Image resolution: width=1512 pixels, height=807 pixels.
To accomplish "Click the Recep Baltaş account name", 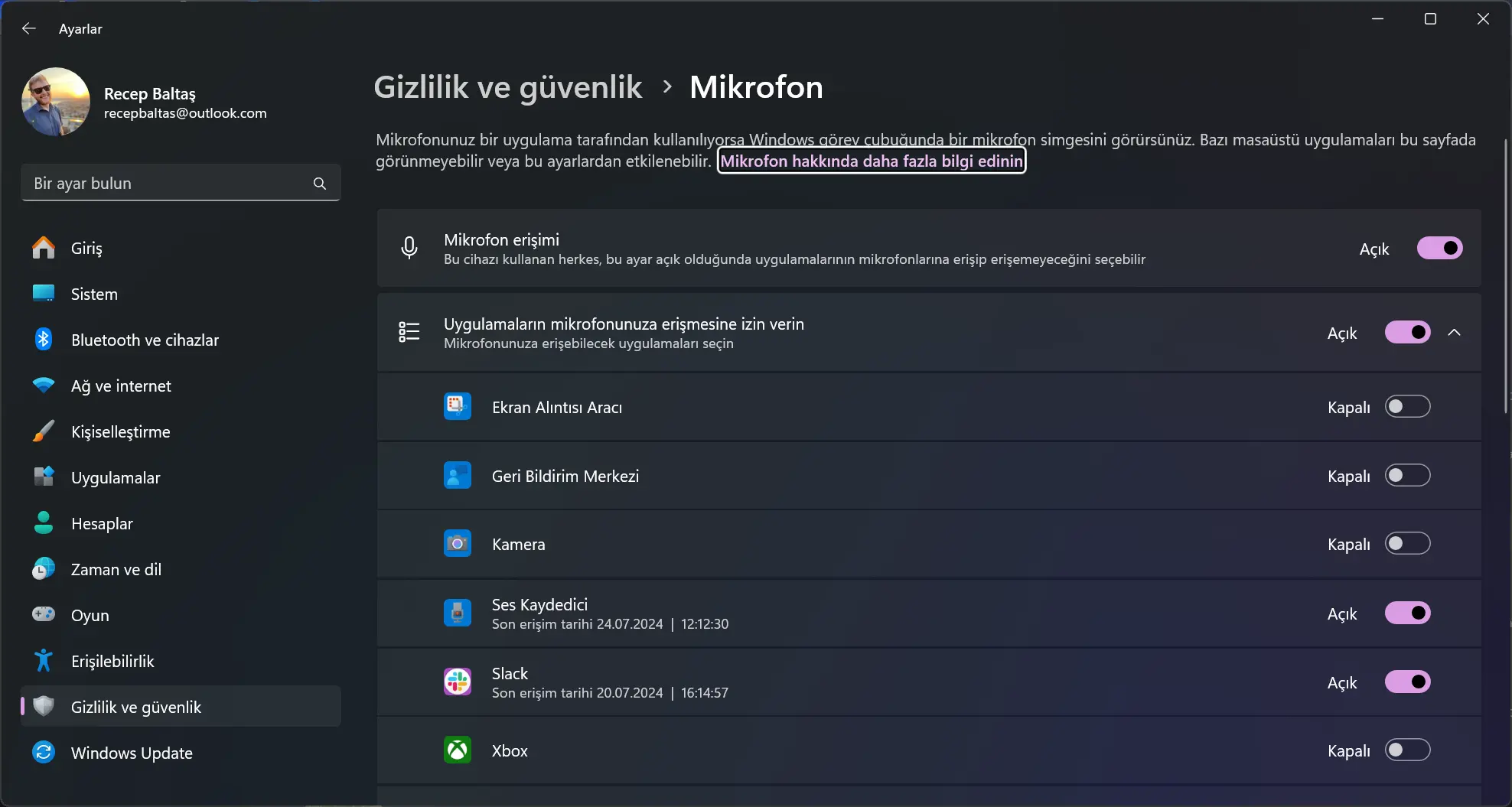I will coord(150,93).
